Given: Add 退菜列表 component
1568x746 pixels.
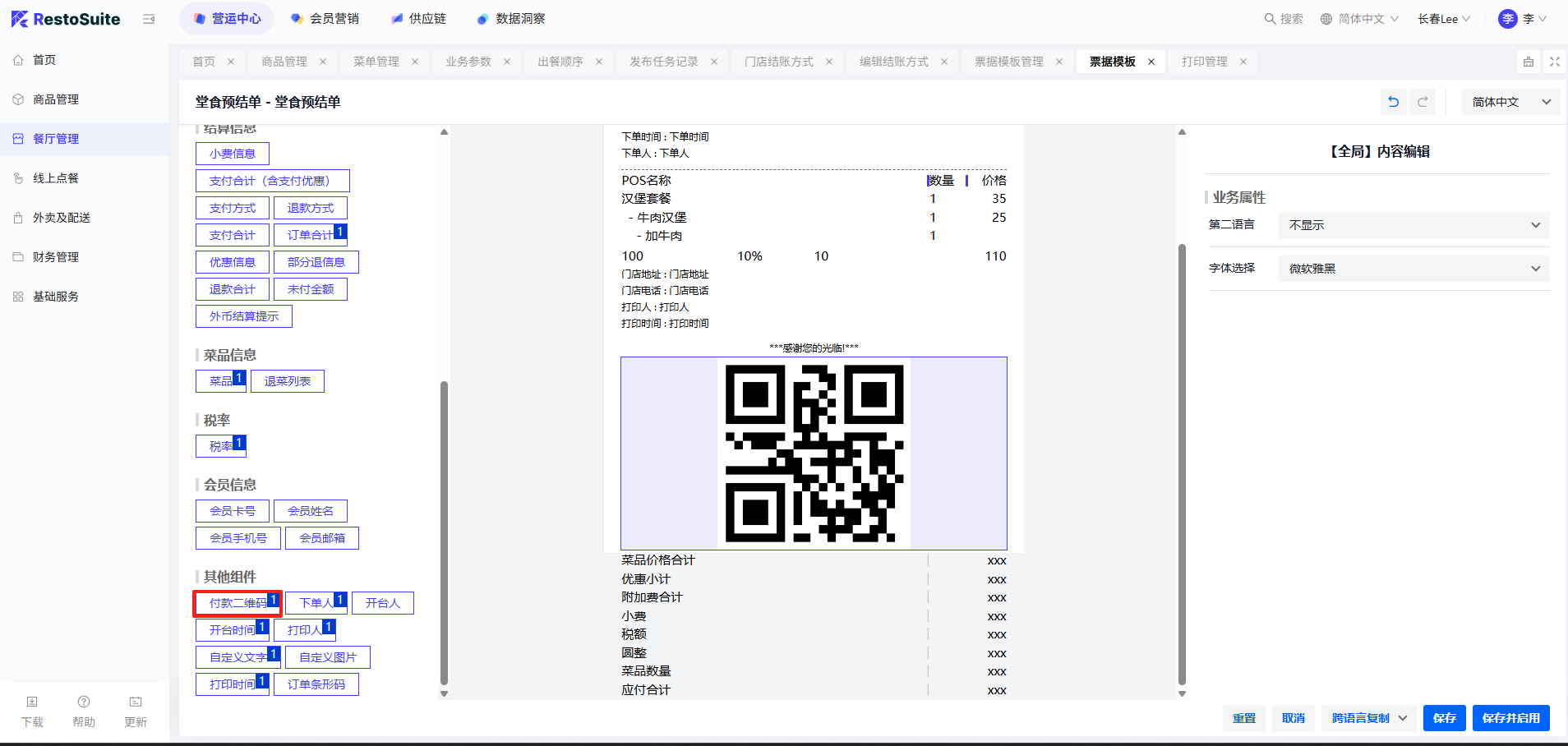Looking at the screenshot, I should (288, 381).
